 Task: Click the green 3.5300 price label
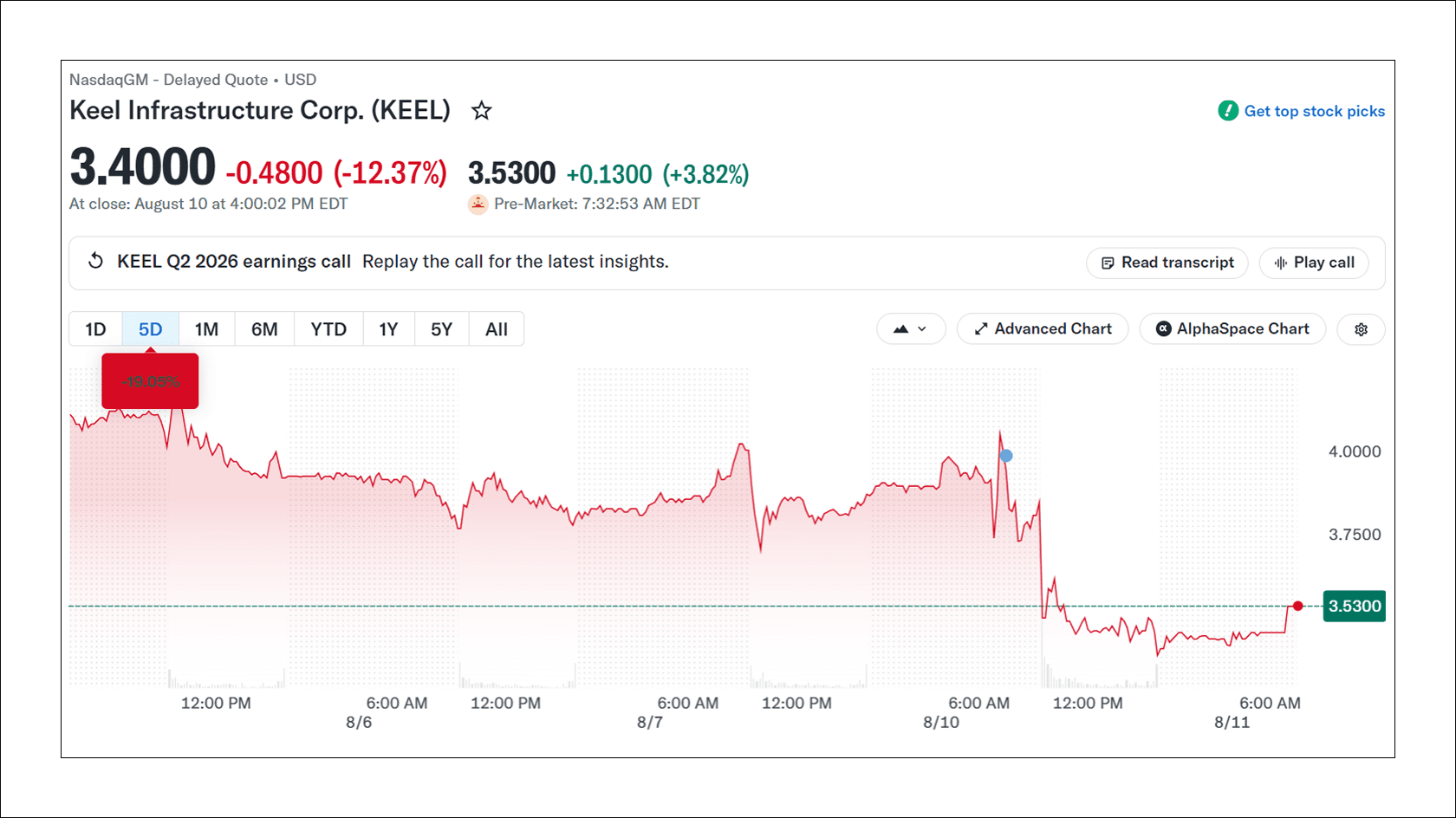pyautogui.click(x=1355, y=606)
